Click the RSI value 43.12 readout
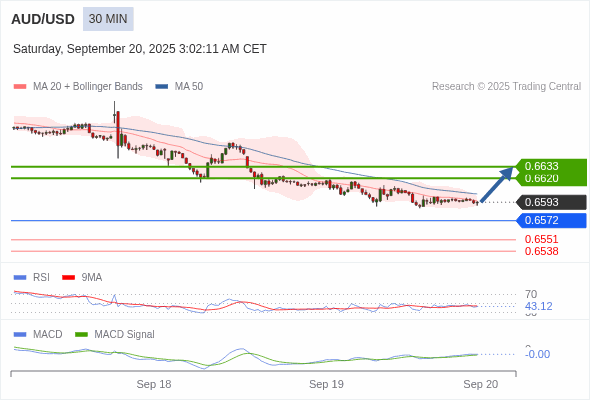Viewport: 590px width, 400px height. 538,306
